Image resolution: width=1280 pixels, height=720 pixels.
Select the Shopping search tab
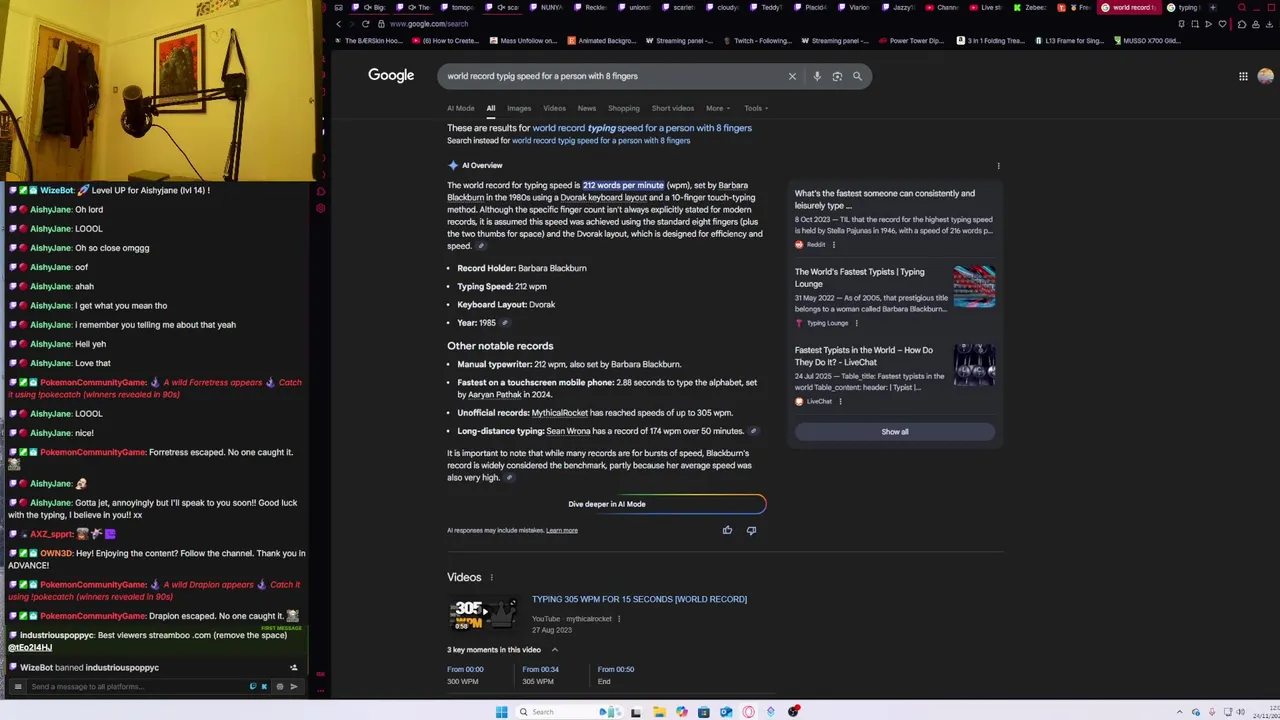pyautogui.click(x=623, y=108)
